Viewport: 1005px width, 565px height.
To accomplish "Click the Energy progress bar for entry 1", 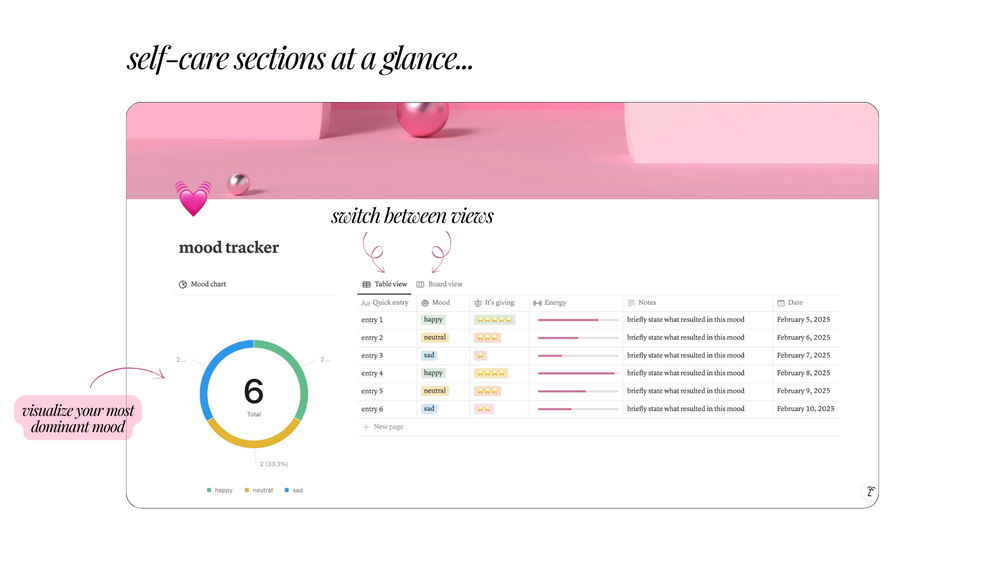I will point(578,320).
